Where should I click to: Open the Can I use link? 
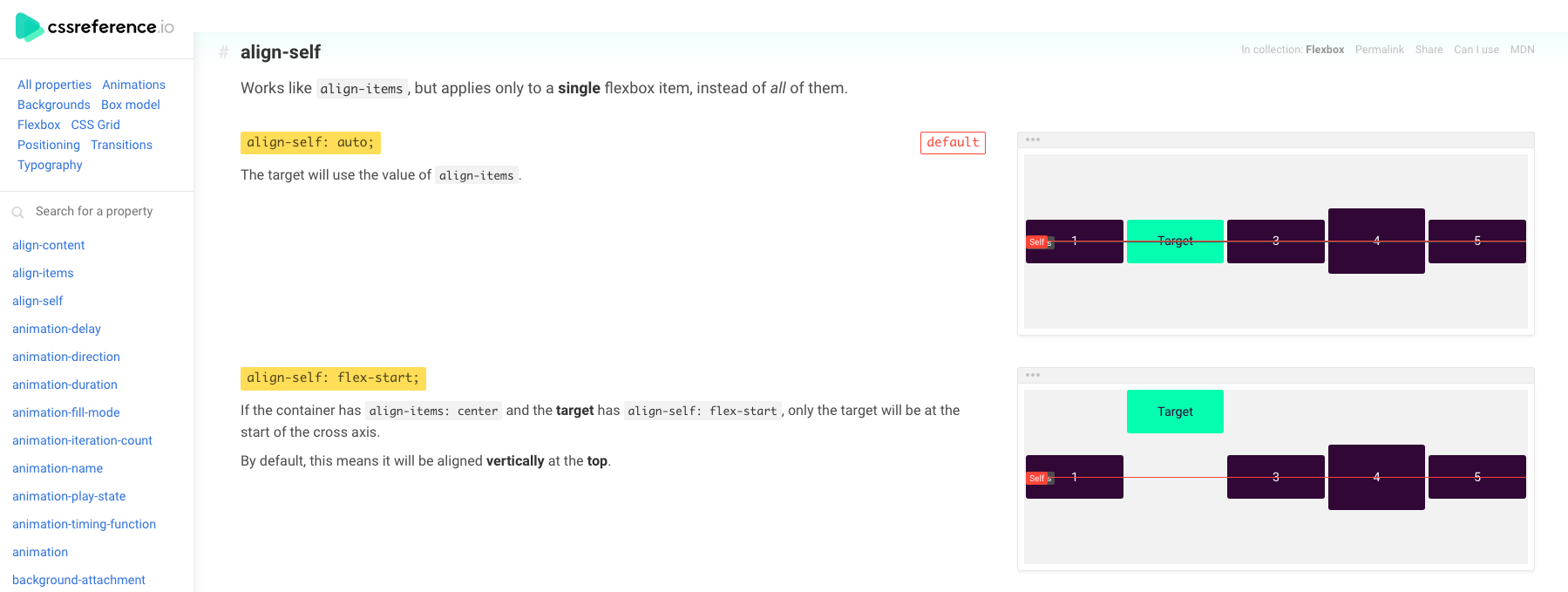point(1476,50)
